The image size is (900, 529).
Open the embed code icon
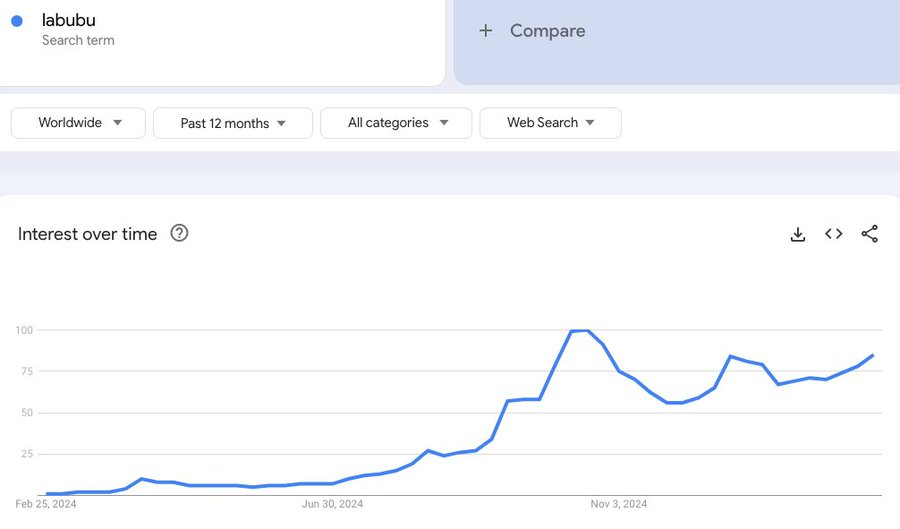(834, 234)
